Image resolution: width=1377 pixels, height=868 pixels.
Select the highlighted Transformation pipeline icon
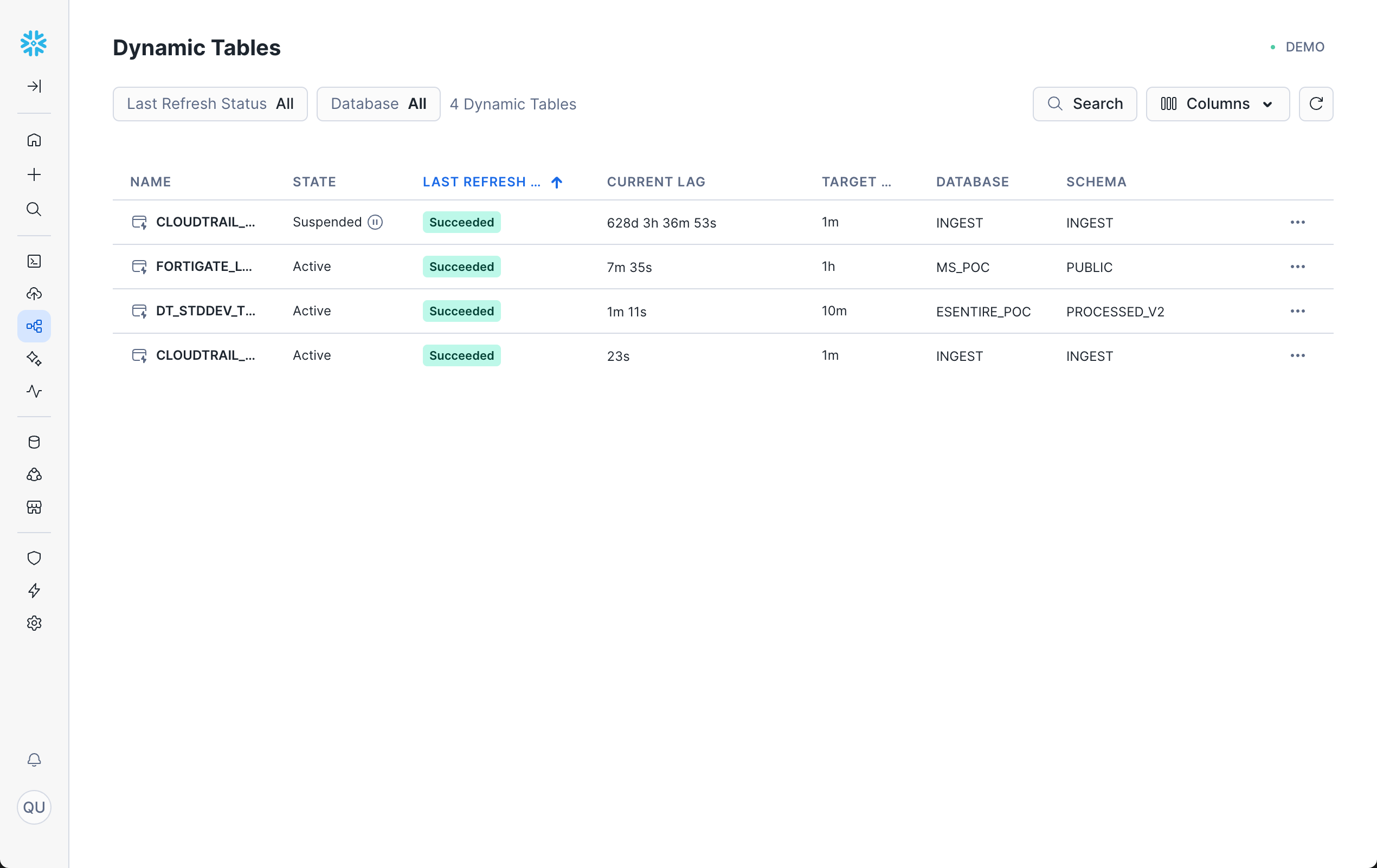34,326
